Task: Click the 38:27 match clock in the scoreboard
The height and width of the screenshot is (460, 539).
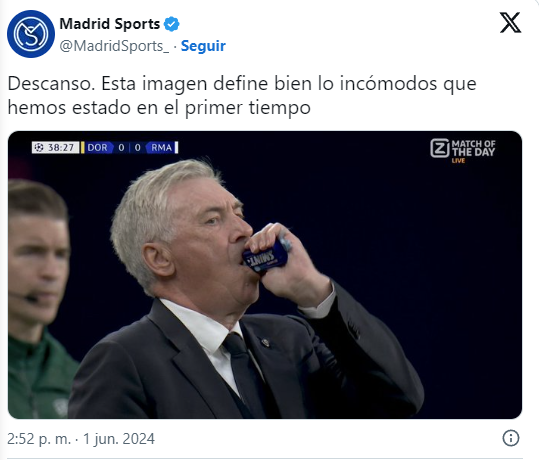Action: click(x=60, y=147)
